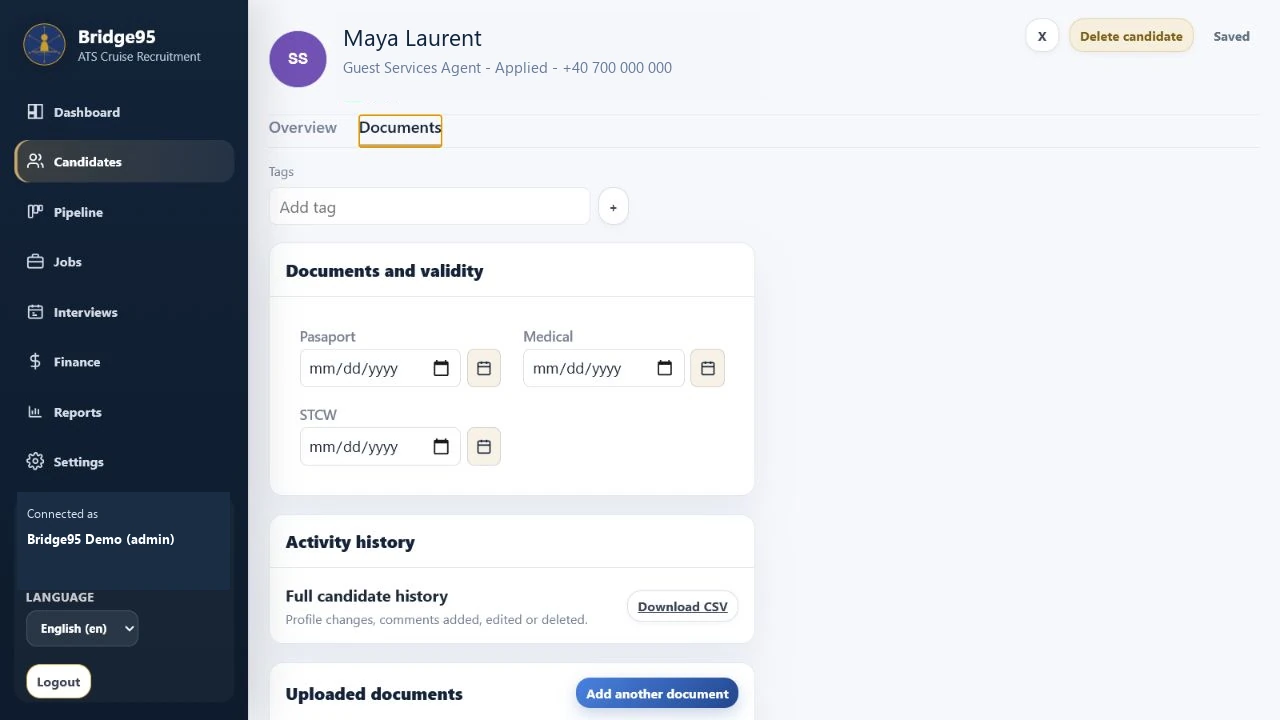Close candidate panel with X button
This screenshot has height=720, width=1280.
coord(1042,36)
